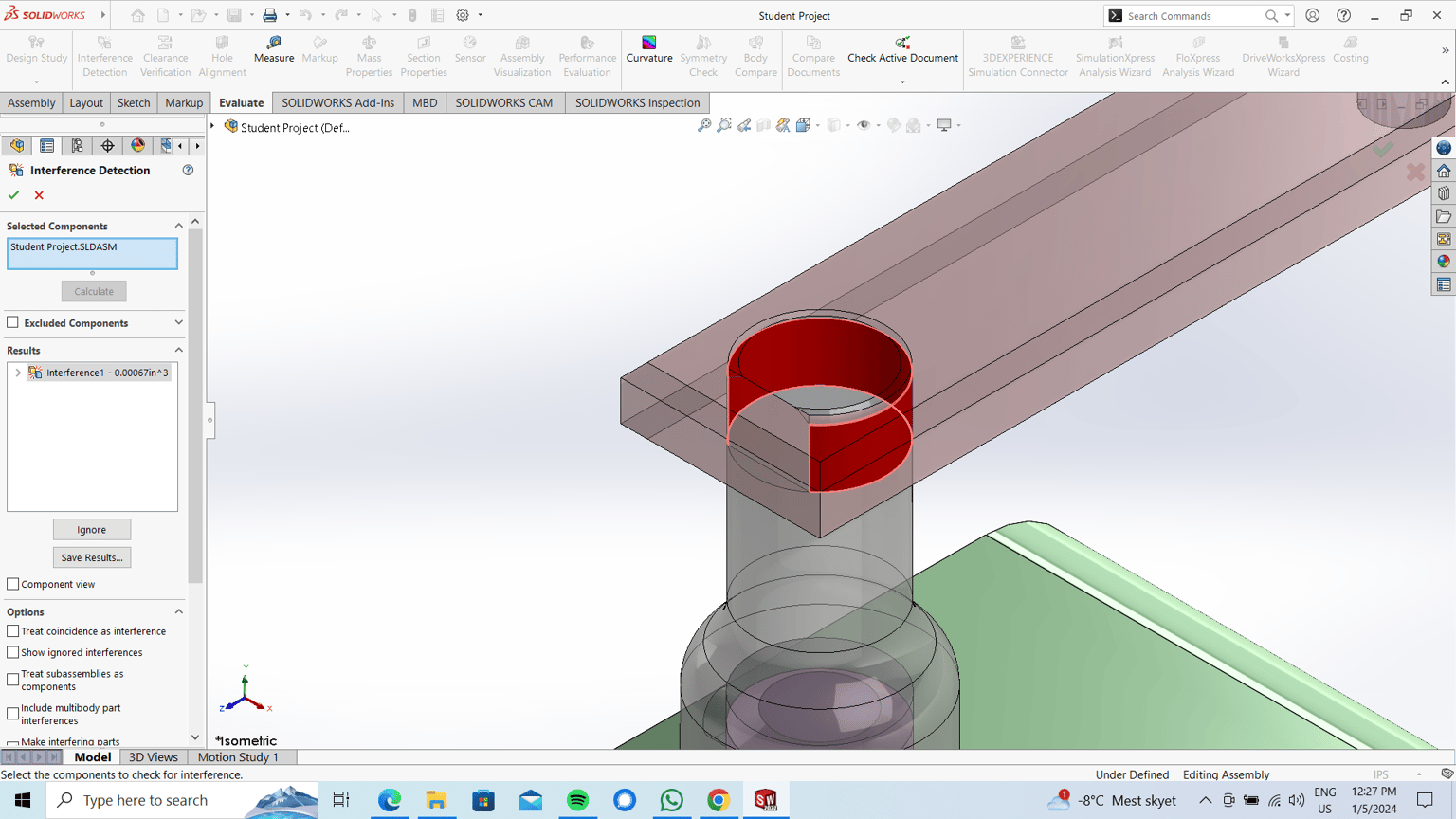Open the help icon for Interference Detection

tap(188, 171)
